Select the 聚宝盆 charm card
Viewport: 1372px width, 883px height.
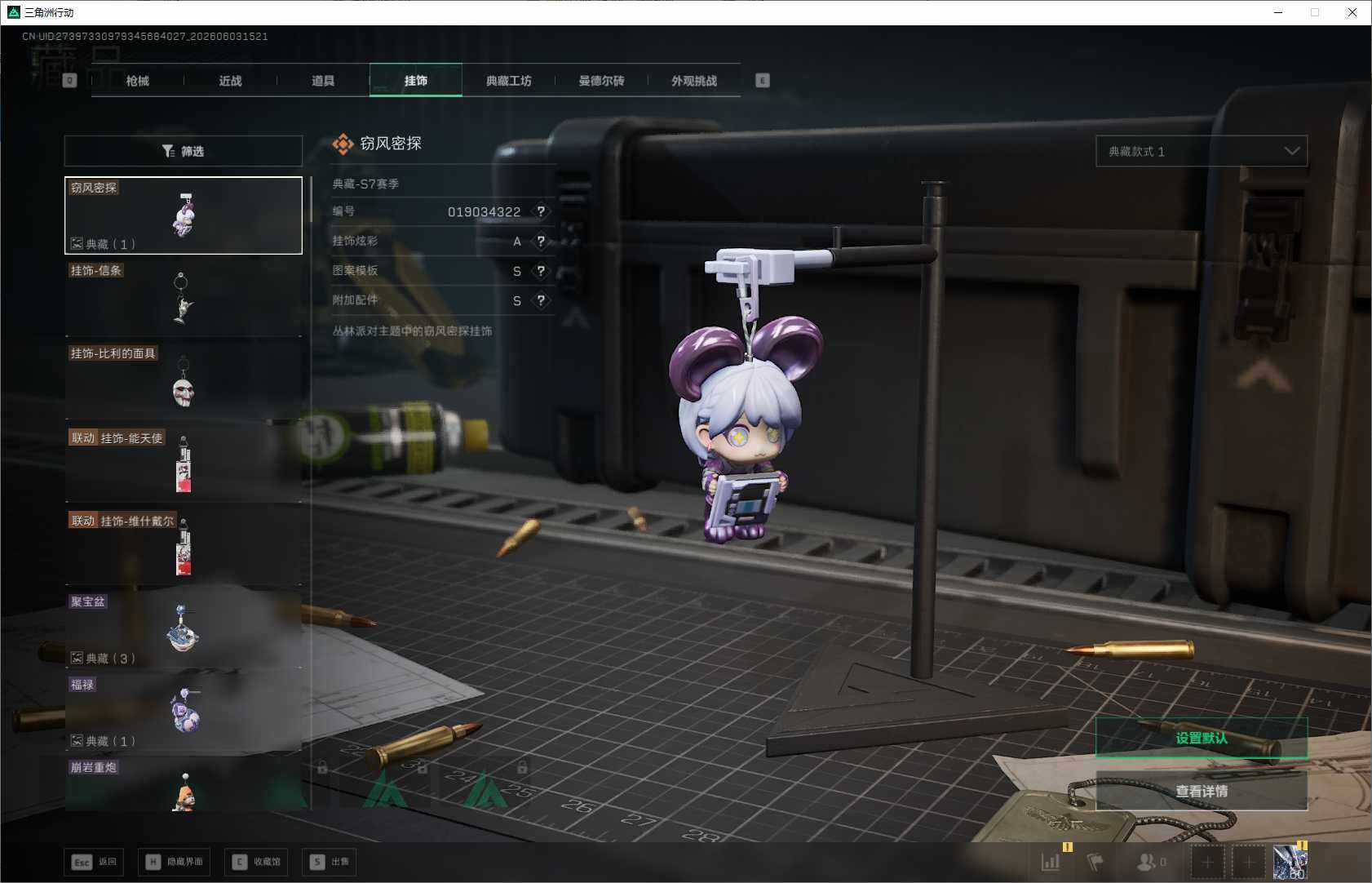184,630
